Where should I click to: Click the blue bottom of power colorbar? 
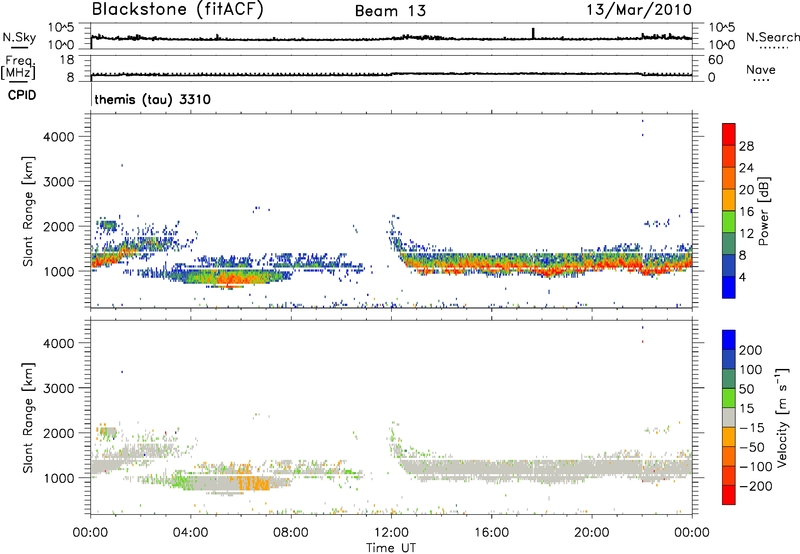tap(729, 287)
